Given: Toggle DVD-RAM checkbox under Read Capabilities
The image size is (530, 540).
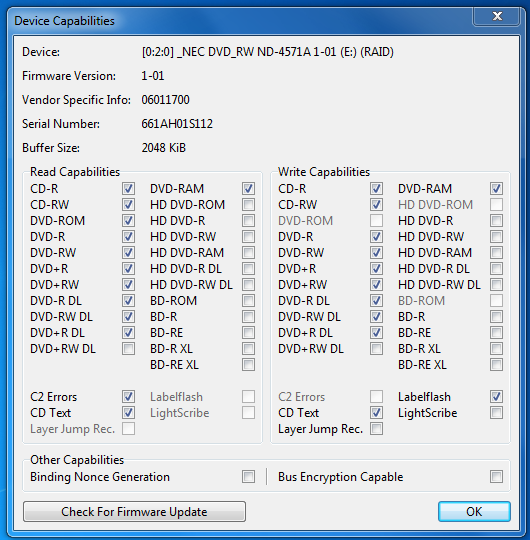Looking at the screenshot, I should coord(248,189).
